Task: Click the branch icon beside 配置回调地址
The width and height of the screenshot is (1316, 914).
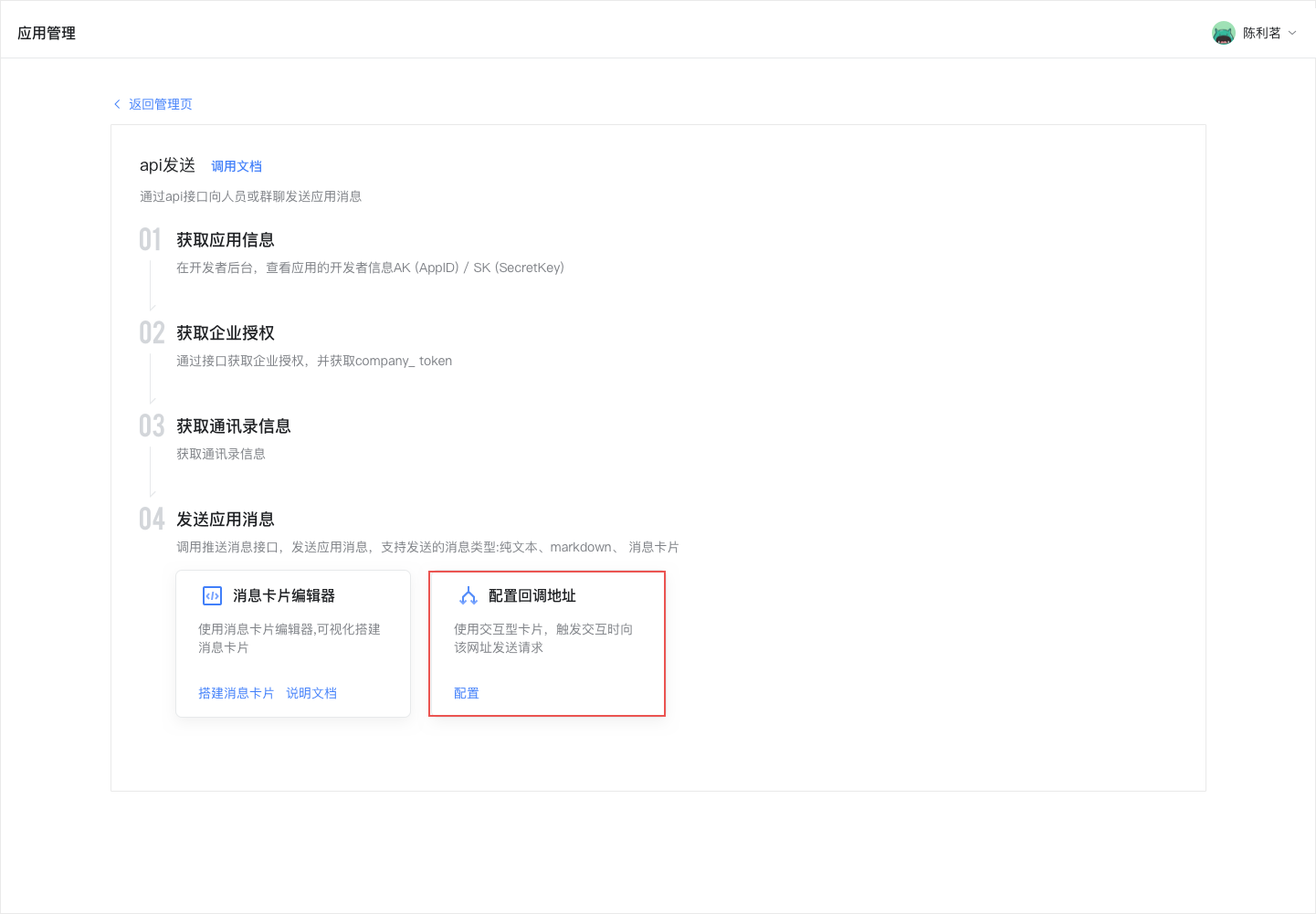Action: coord(468,595)
